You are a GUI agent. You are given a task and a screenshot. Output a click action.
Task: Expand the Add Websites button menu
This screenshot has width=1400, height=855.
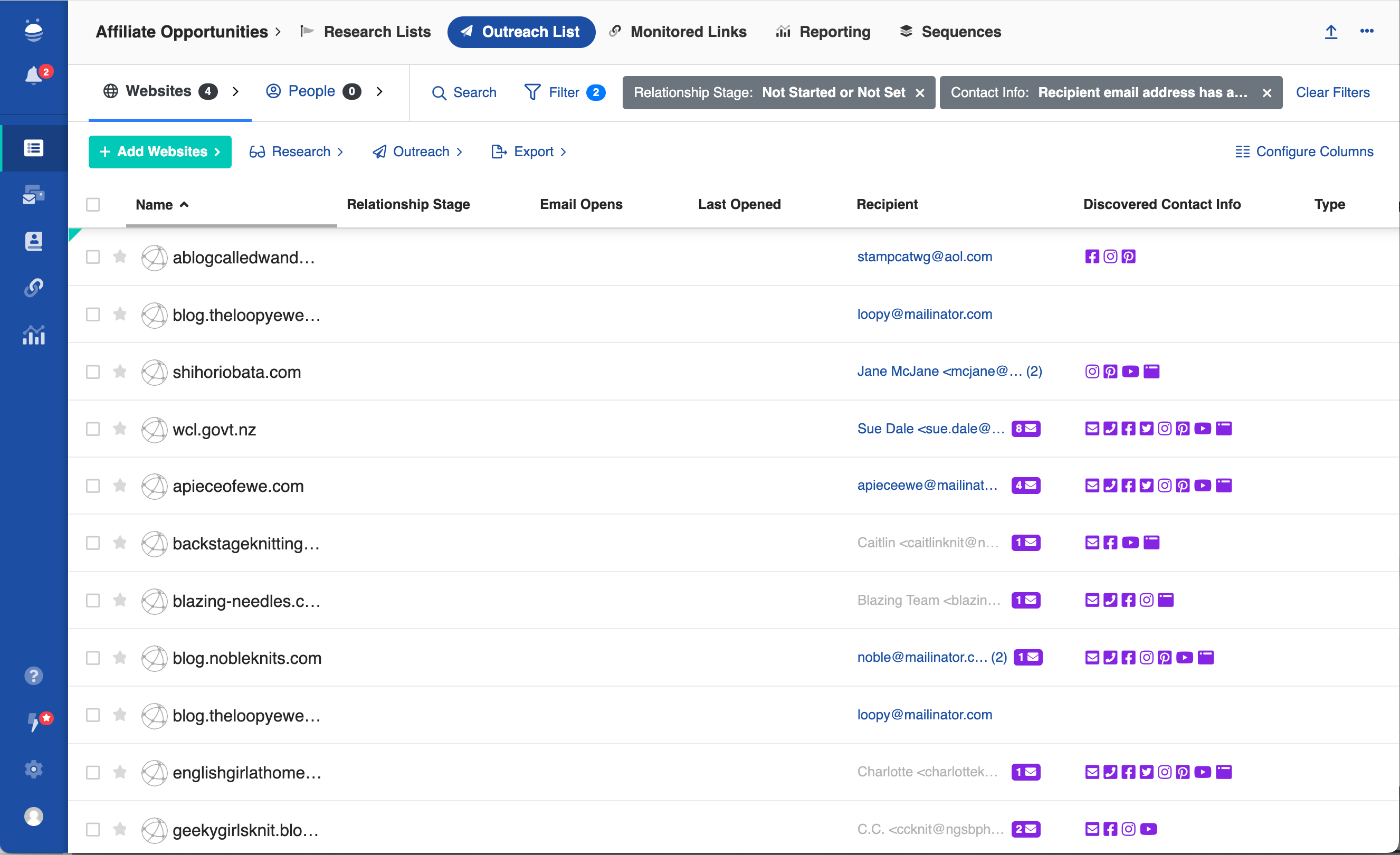160,151
